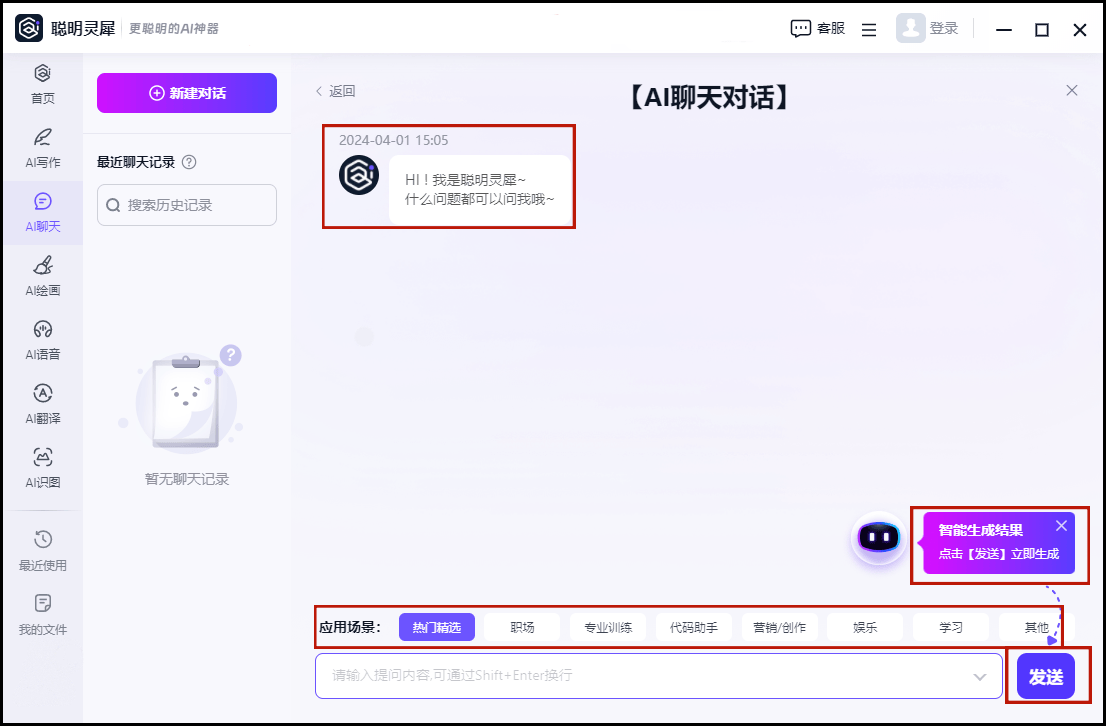Open 最近使用 recent history icon
The width and height of the screenshot is (1106, 726).
pos(42,541)
